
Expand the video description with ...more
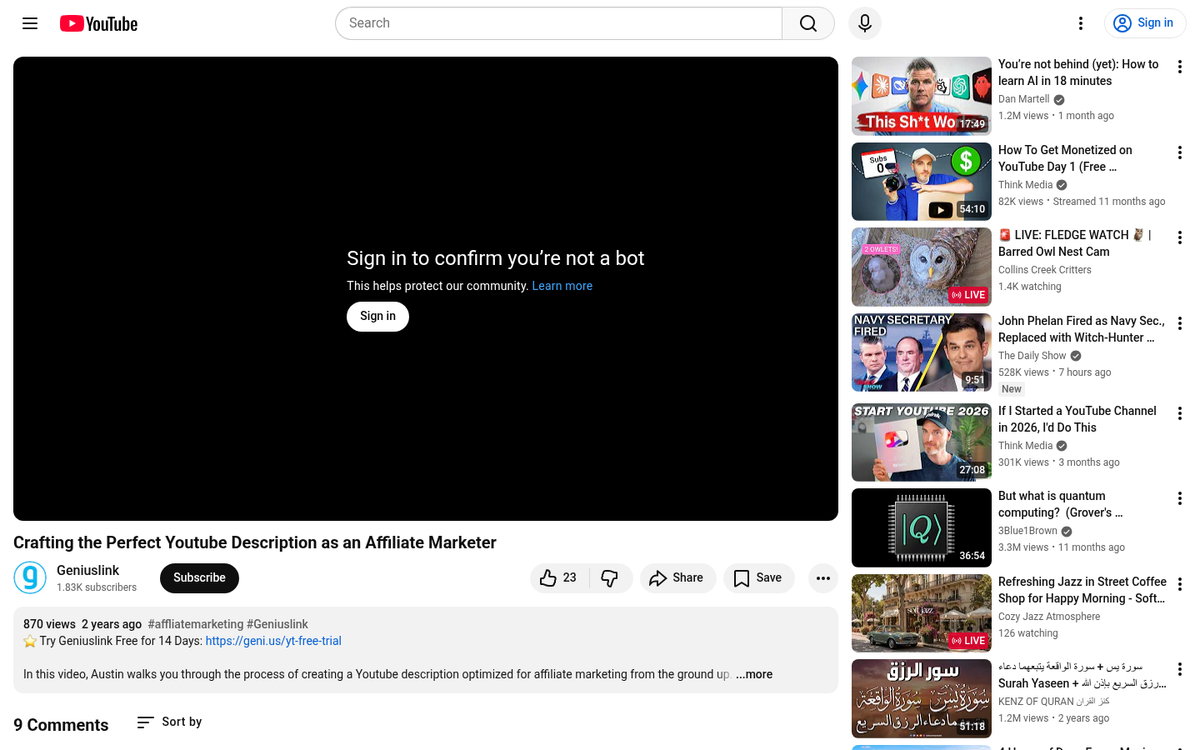(753, 674)
